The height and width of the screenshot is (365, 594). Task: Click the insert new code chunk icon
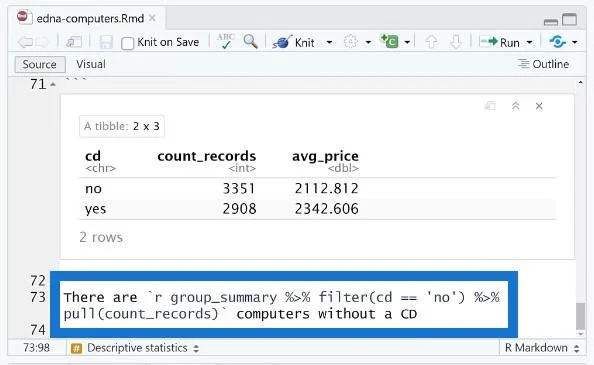[389, 41]
